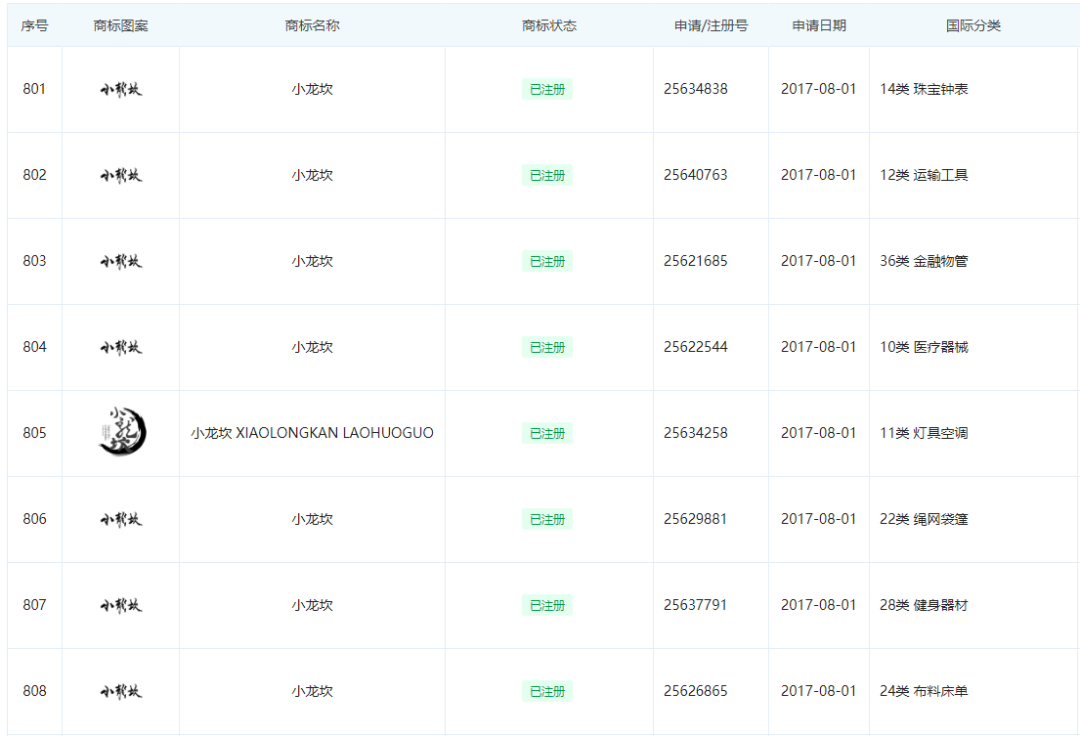Select registration number 25637791
The height and width of the screenshot is (736, 1080).
coord(696,605)
